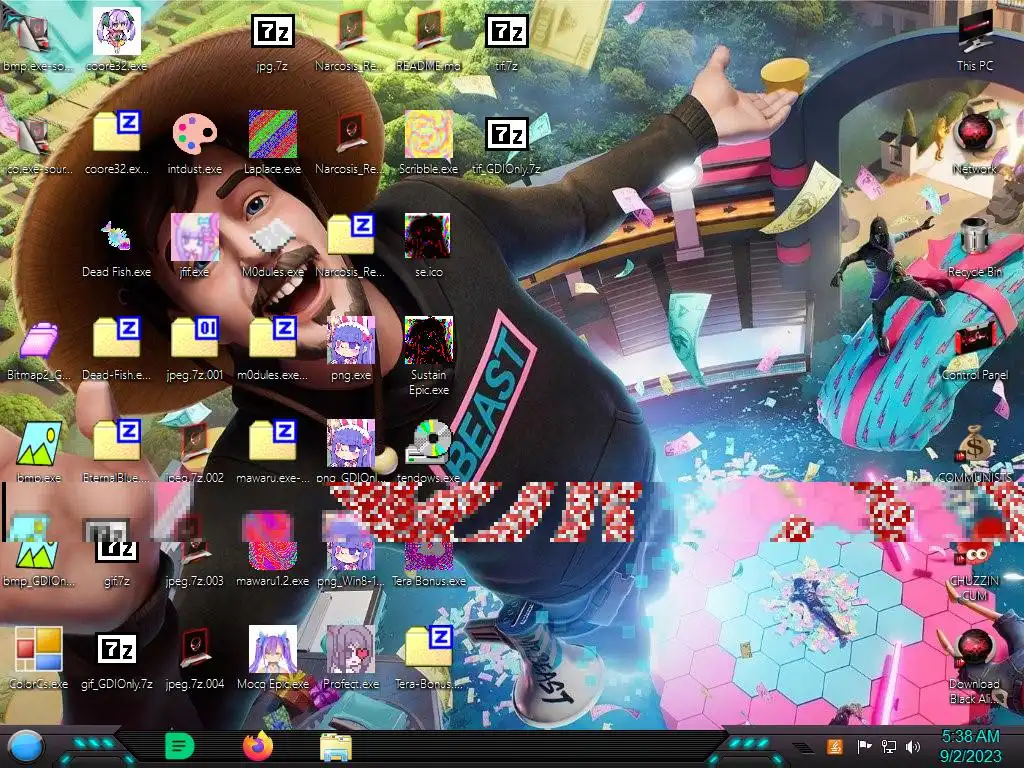Screen dimensions: 1024x768
Task: Launch the png.exe anime icon
Action: (x=351, y=340)
